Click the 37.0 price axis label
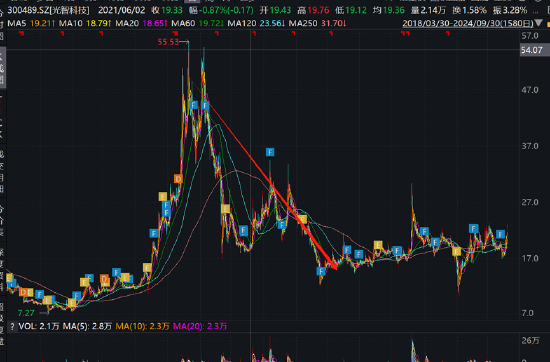Image resolution: width=550 pixels, height=362 pixels. 530,146
